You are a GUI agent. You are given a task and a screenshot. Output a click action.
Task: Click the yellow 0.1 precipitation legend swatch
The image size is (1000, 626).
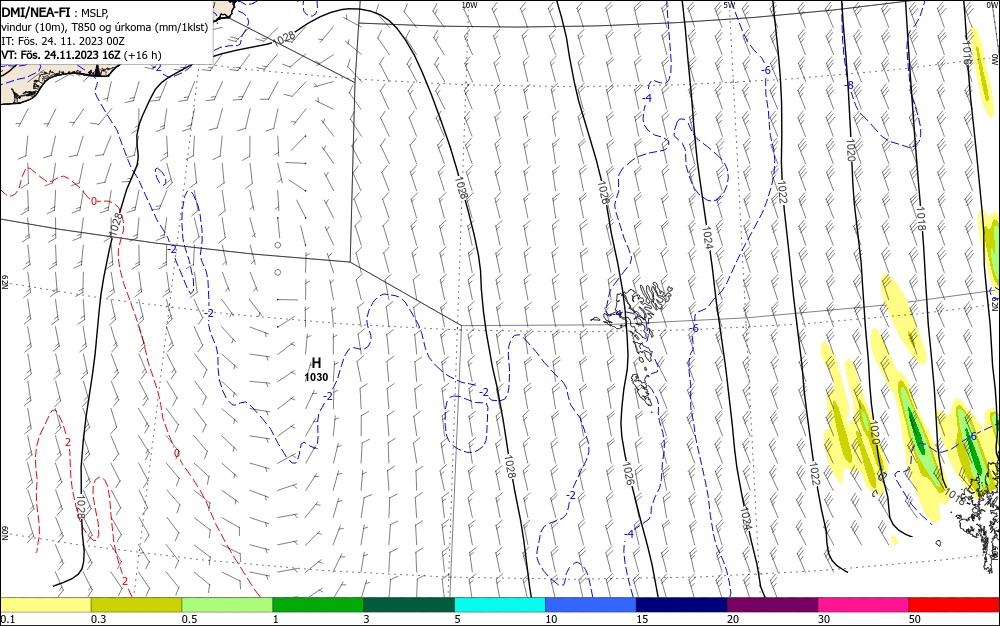point(45,605)
